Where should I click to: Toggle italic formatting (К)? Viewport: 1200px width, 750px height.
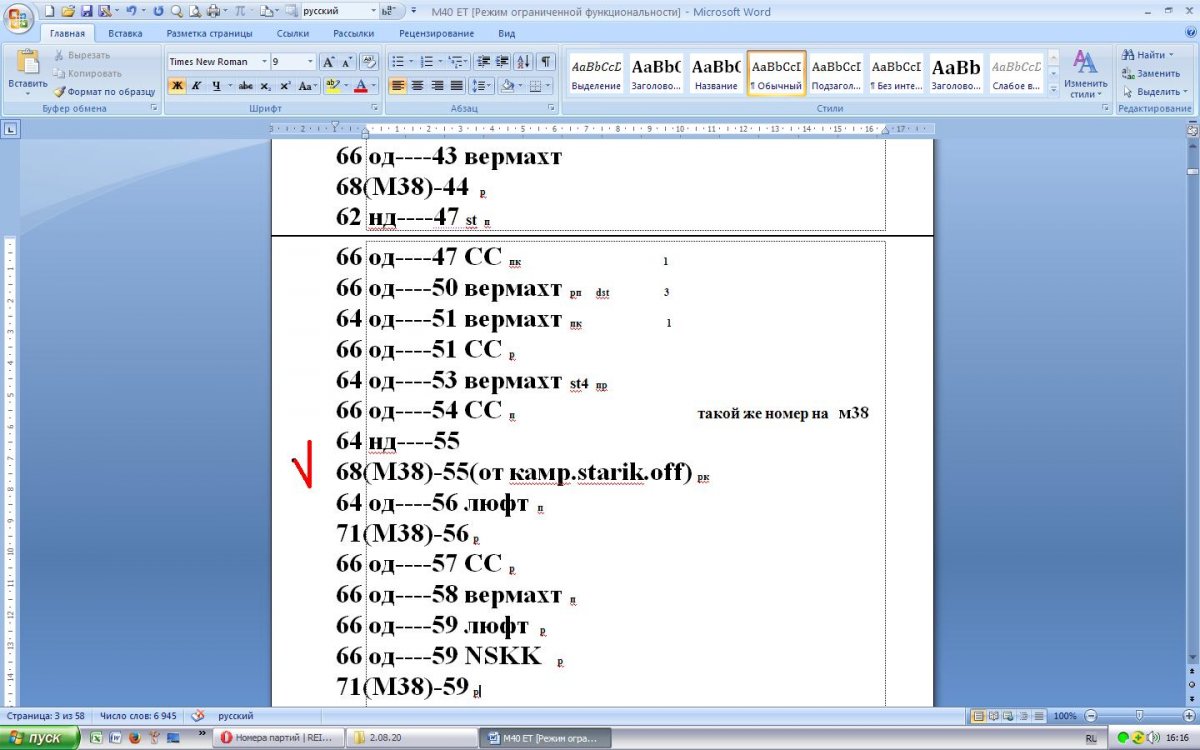[x=196, y=86]
